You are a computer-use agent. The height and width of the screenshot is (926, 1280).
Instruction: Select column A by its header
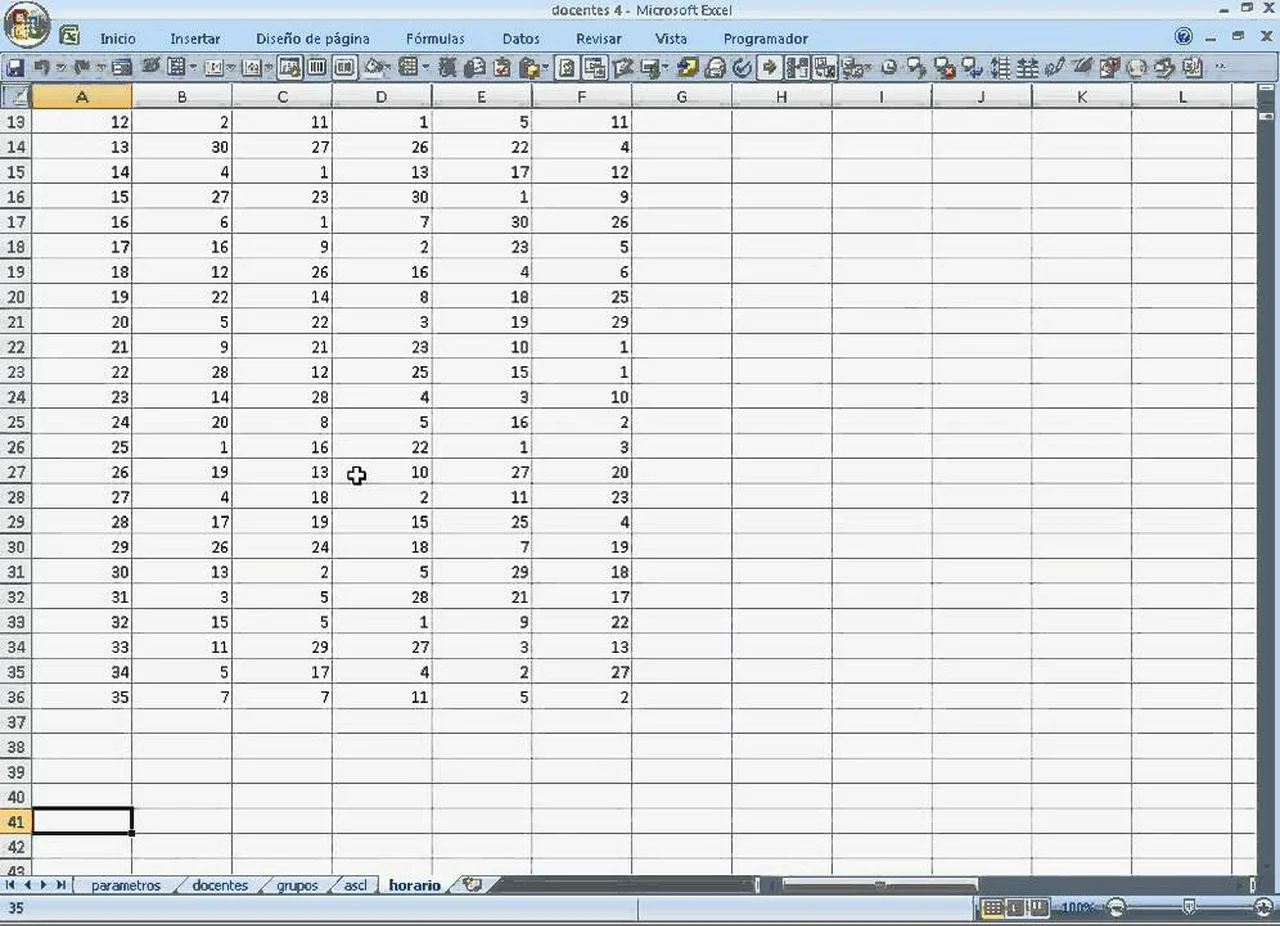point(82,97)
